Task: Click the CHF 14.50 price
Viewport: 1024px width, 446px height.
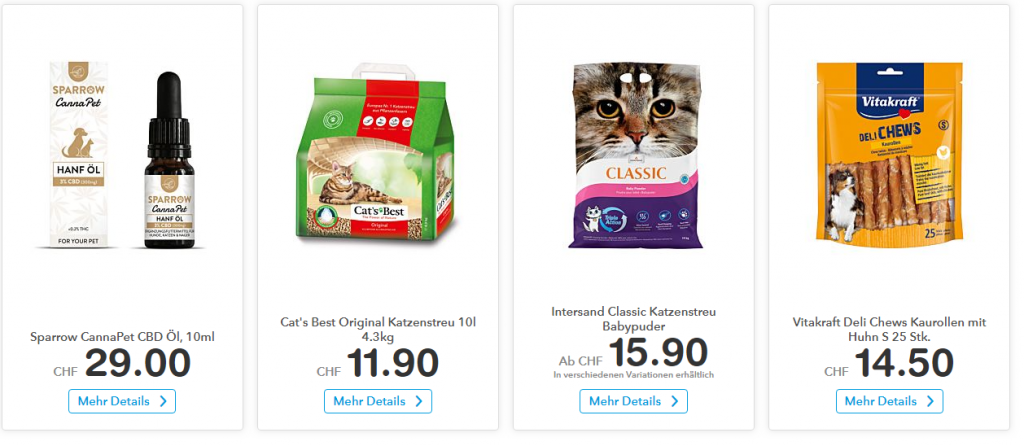Action: (x=889, y=364)
